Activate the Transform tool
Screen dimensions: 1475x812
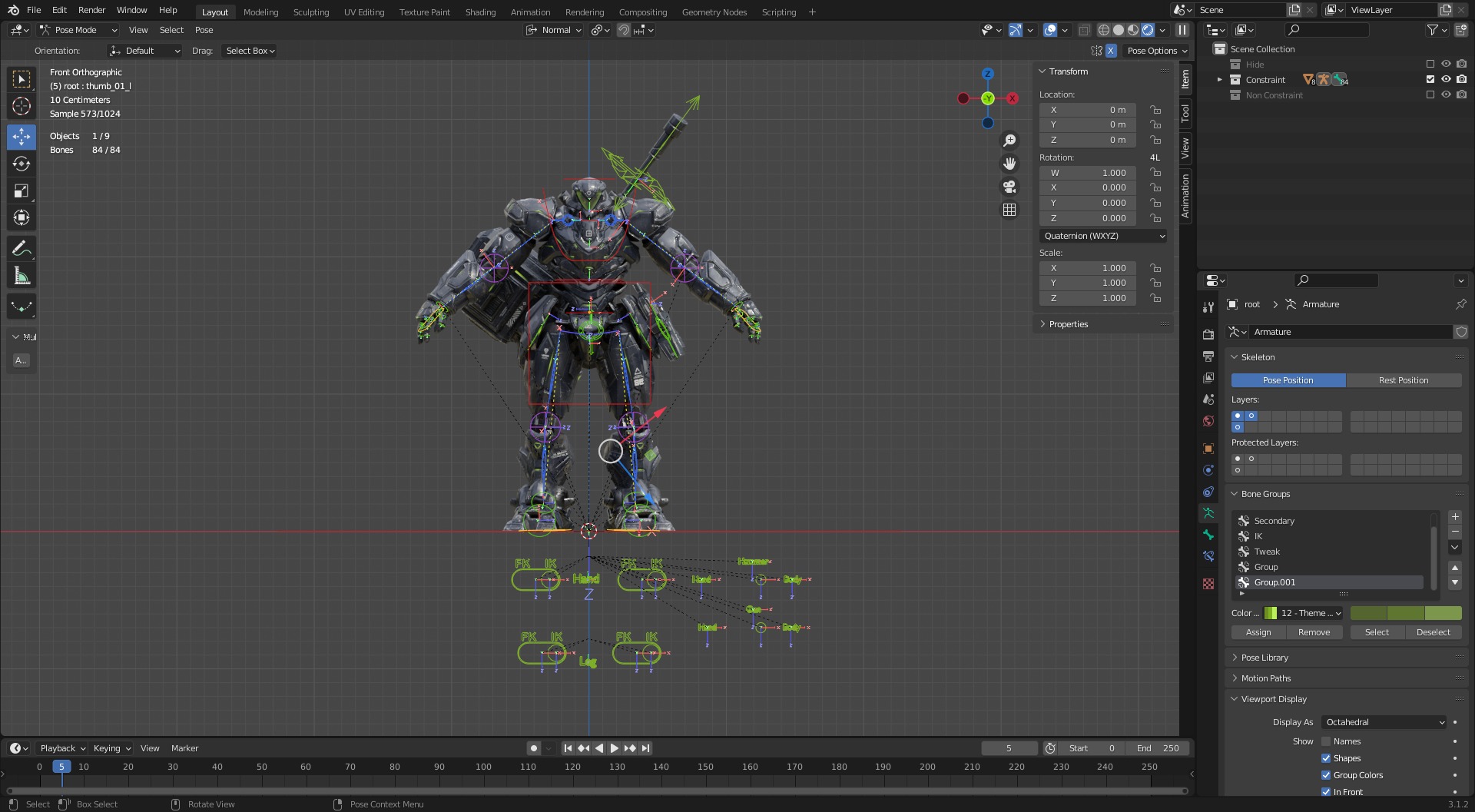[22, 217]
